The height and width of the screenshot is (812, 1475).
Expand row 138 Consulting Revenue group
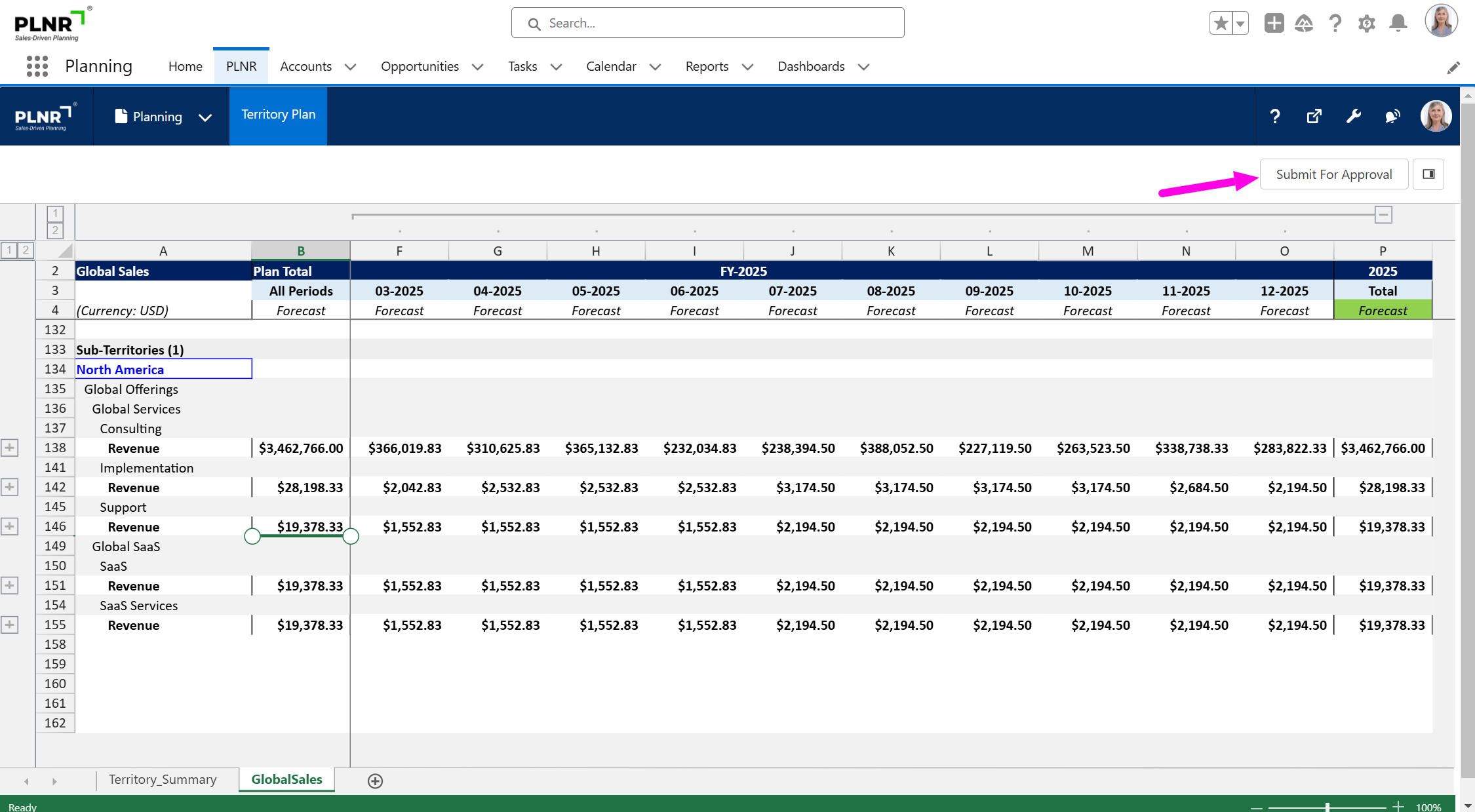(9, 448)
